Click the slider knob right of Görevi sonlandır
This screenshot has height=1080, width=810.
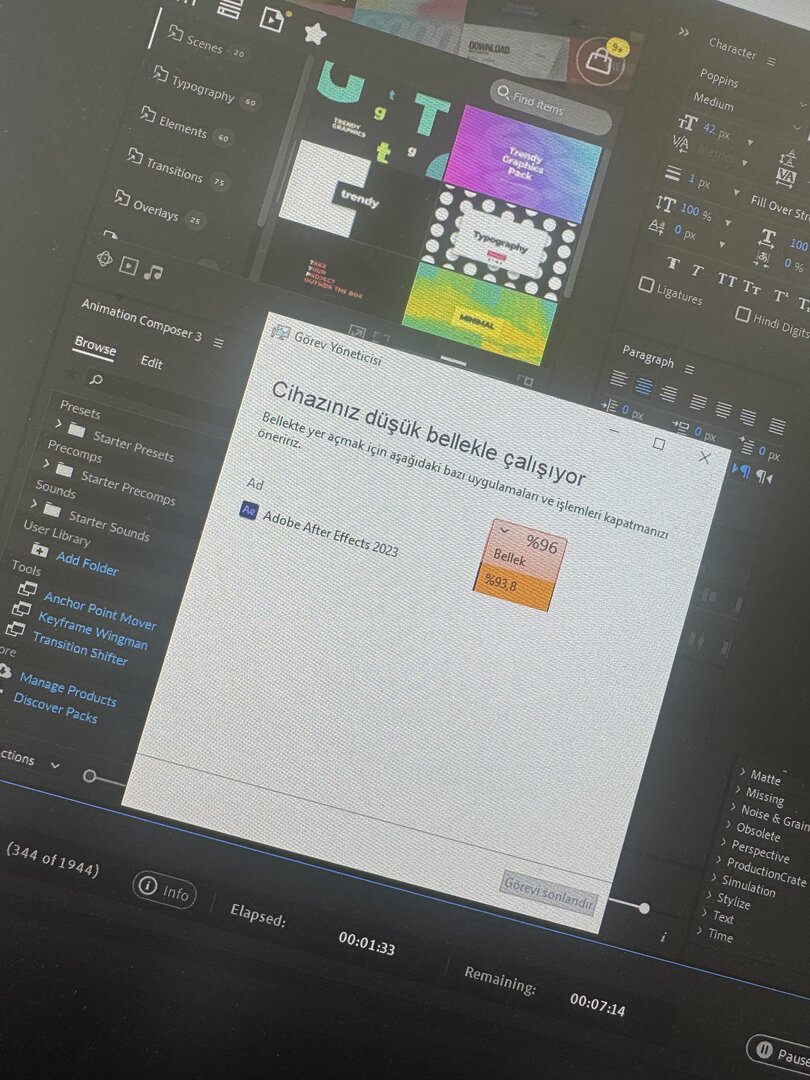643,908
